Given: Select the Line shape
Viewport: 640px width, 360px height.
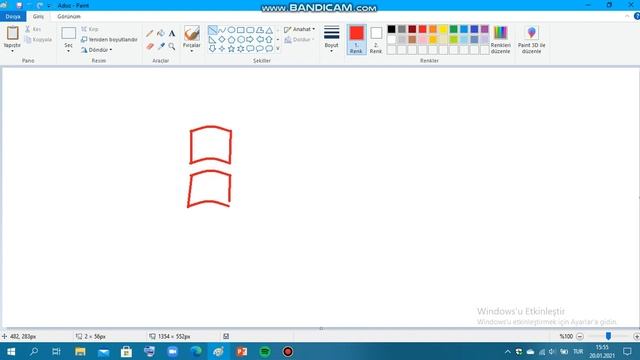Looking at the screenshot, I should (212, 30).
